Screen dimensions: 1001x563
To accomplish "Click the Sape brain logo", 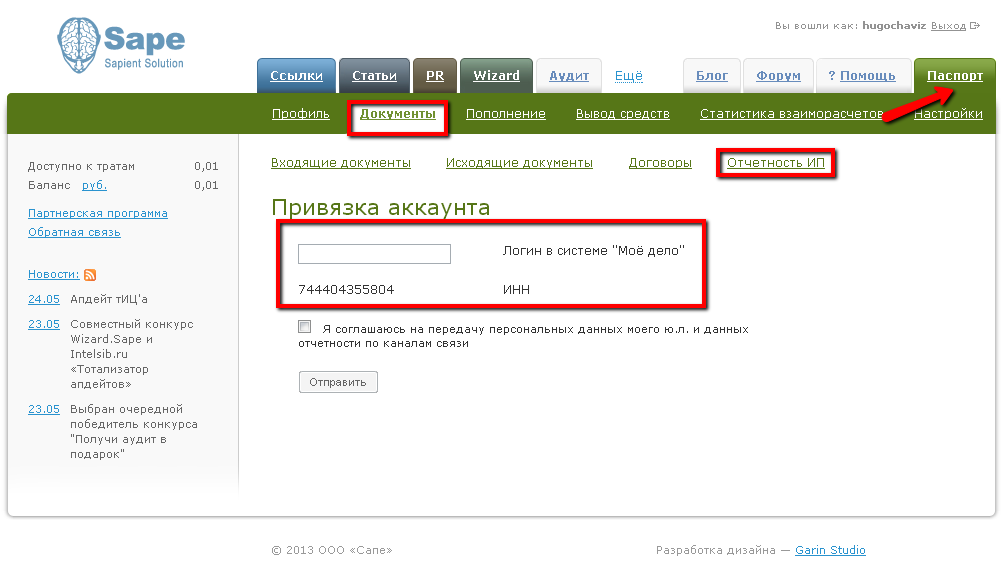I will click(x=121, y=45).
